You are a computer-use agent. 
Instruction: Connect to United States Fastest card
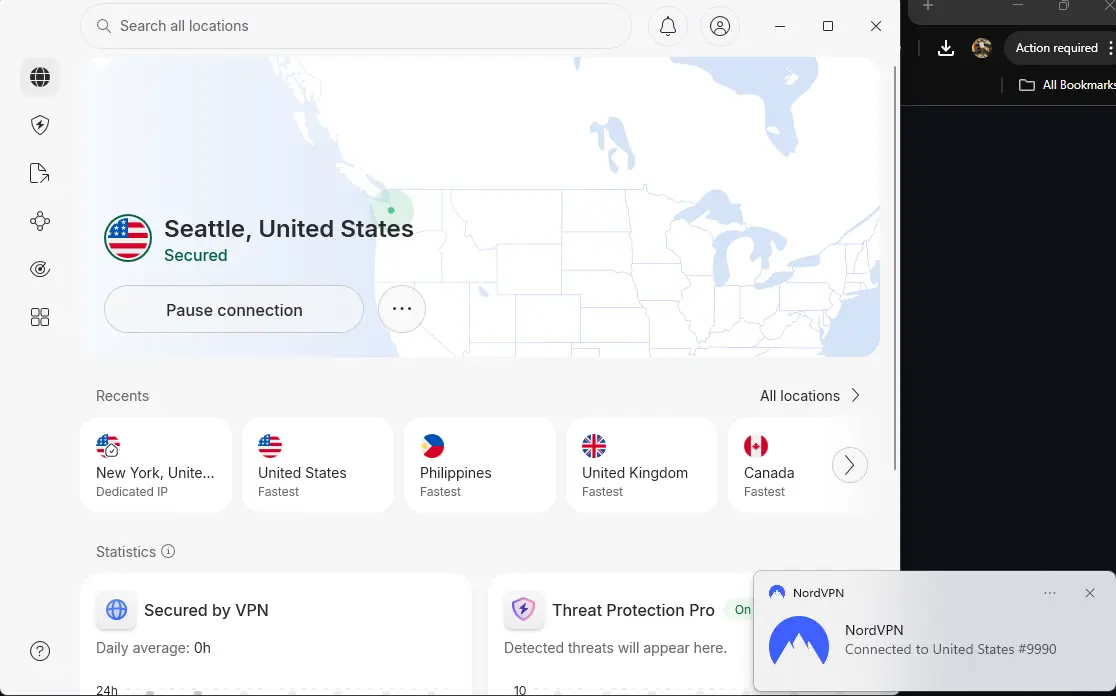pyautogui.click(x=318, y=465)
